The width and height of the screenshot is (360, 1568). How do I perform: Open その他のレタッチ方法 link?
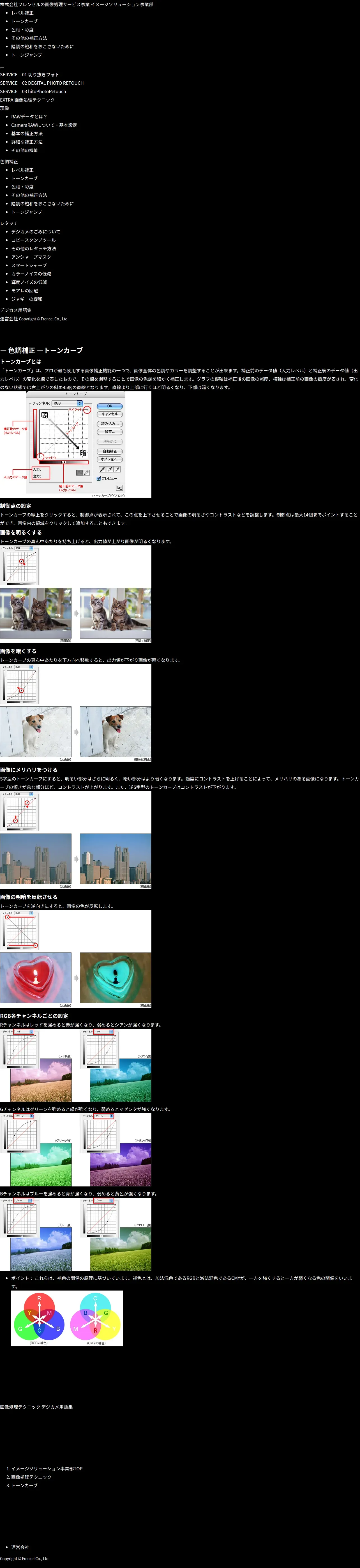33,249
